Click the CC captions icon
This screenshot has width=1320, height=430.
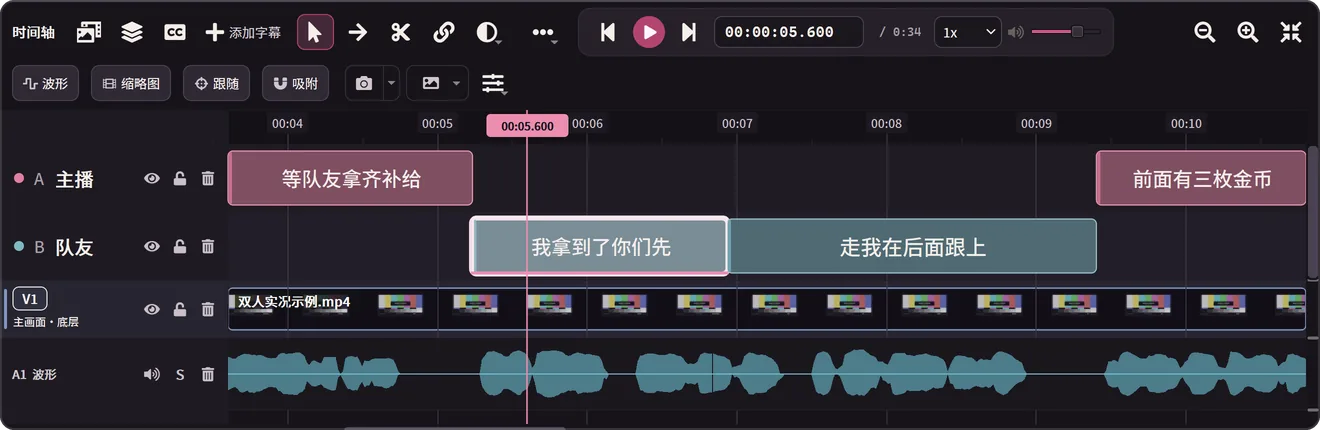(175, 32)
